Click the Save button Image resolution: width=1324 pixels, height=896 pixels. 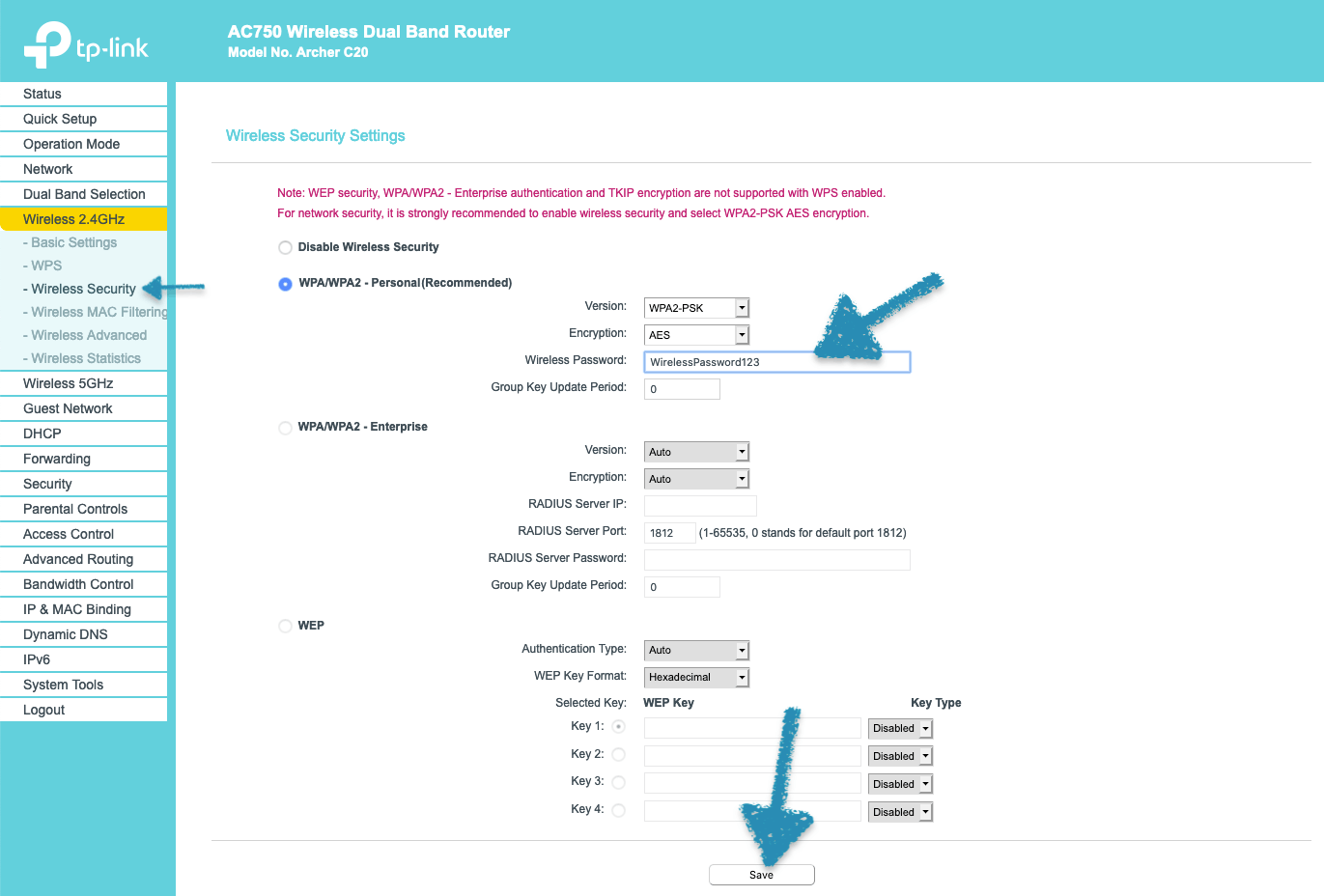(x=761, y=875)
